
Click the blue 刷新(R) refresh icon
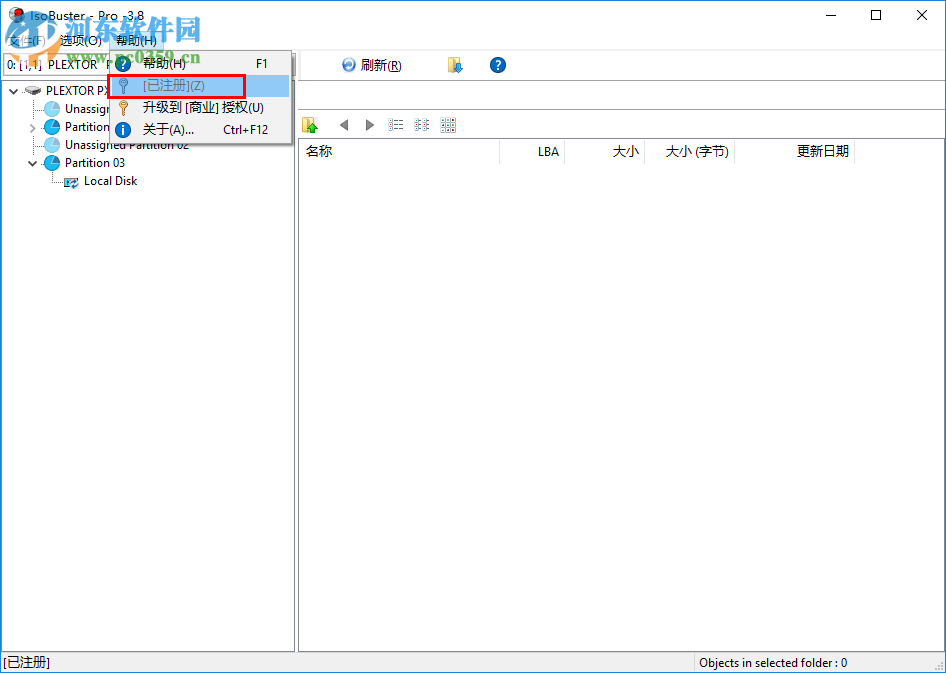click(x=348, y=64)
